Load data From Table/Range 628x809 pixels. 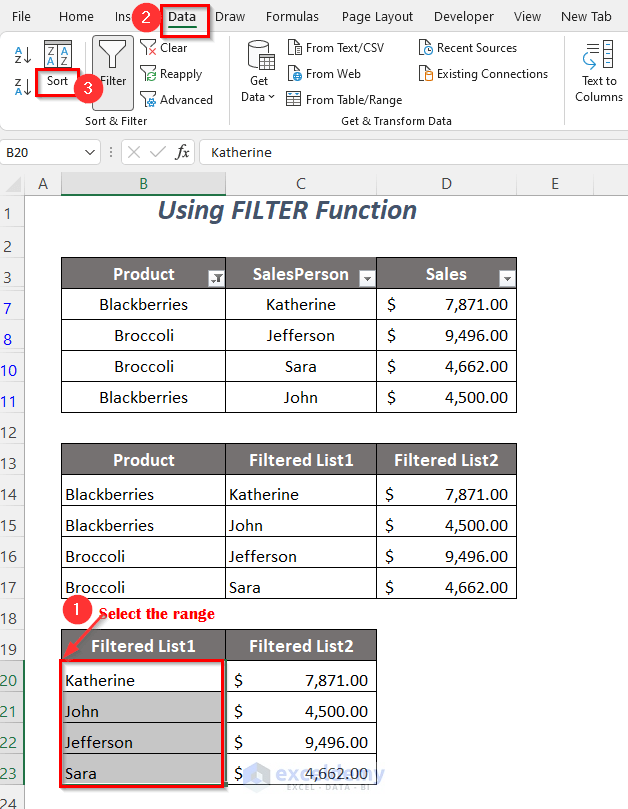click(344, 100)
